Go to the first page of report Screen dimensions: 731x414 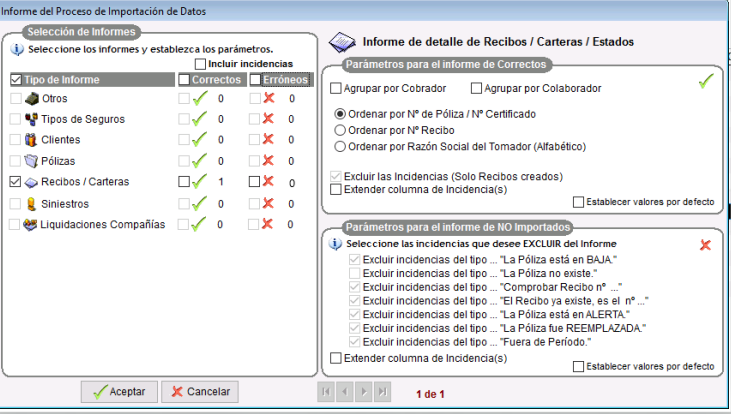[x=326, y=392]
